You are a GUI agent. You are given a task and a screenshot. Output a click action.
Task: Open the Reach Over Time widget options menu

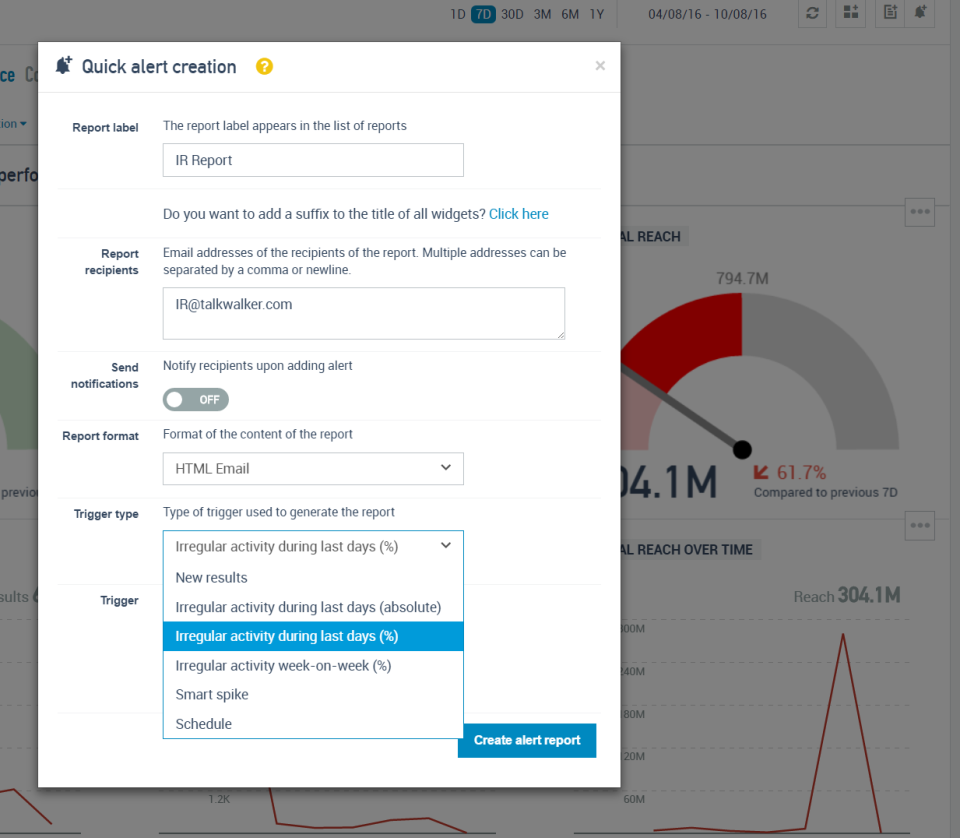[x=919, y=525]
